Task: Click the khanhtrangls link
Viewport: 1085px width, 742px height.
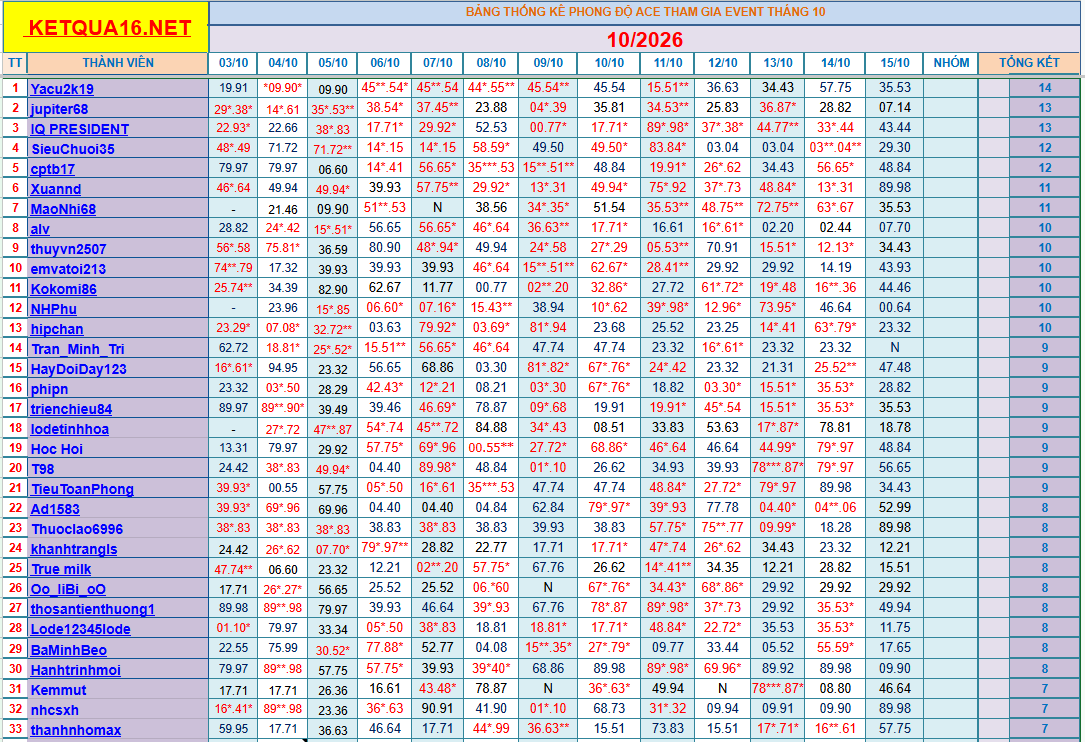Action: coord(74,550)
